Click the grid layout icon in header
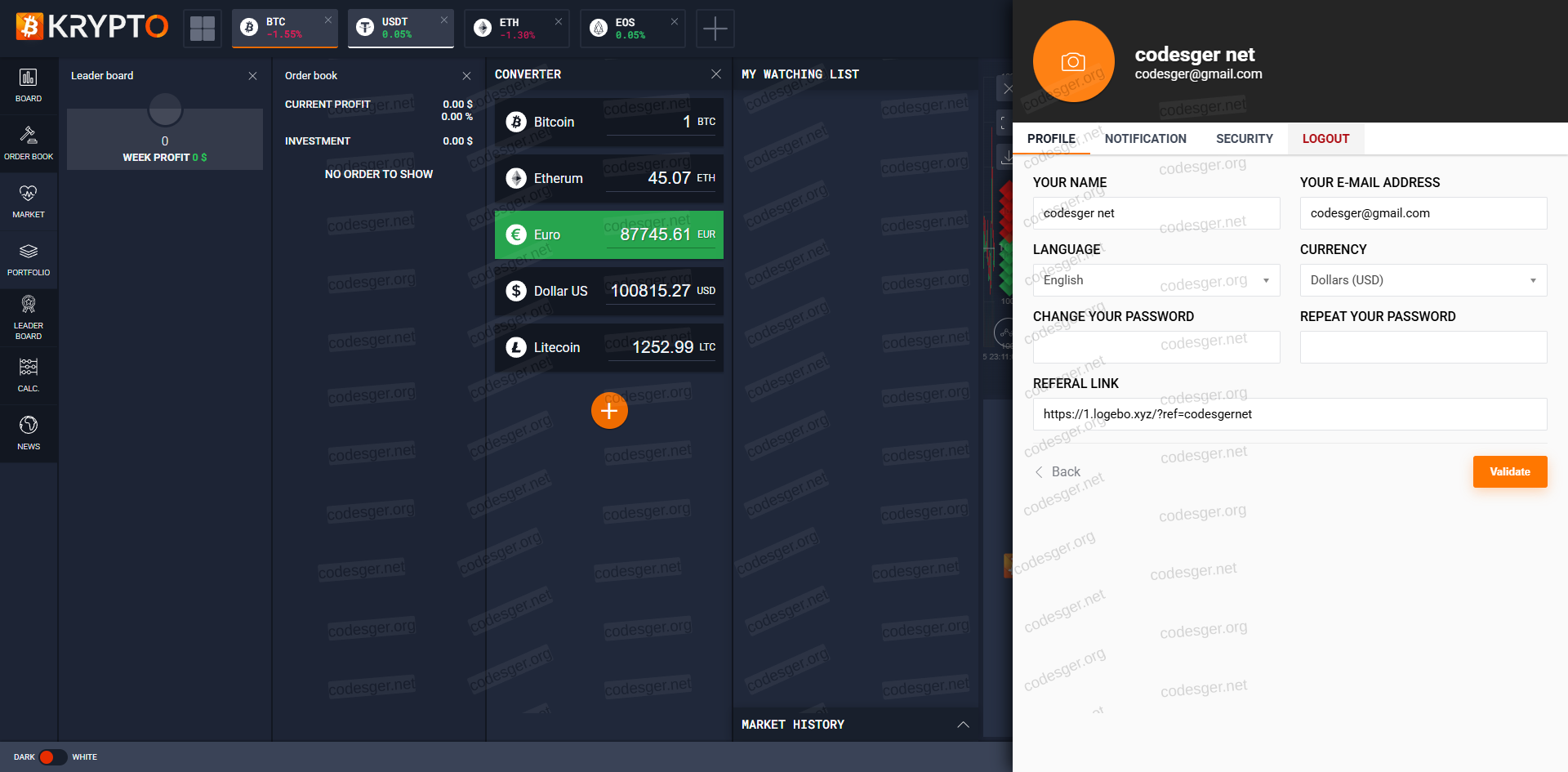 203,29
